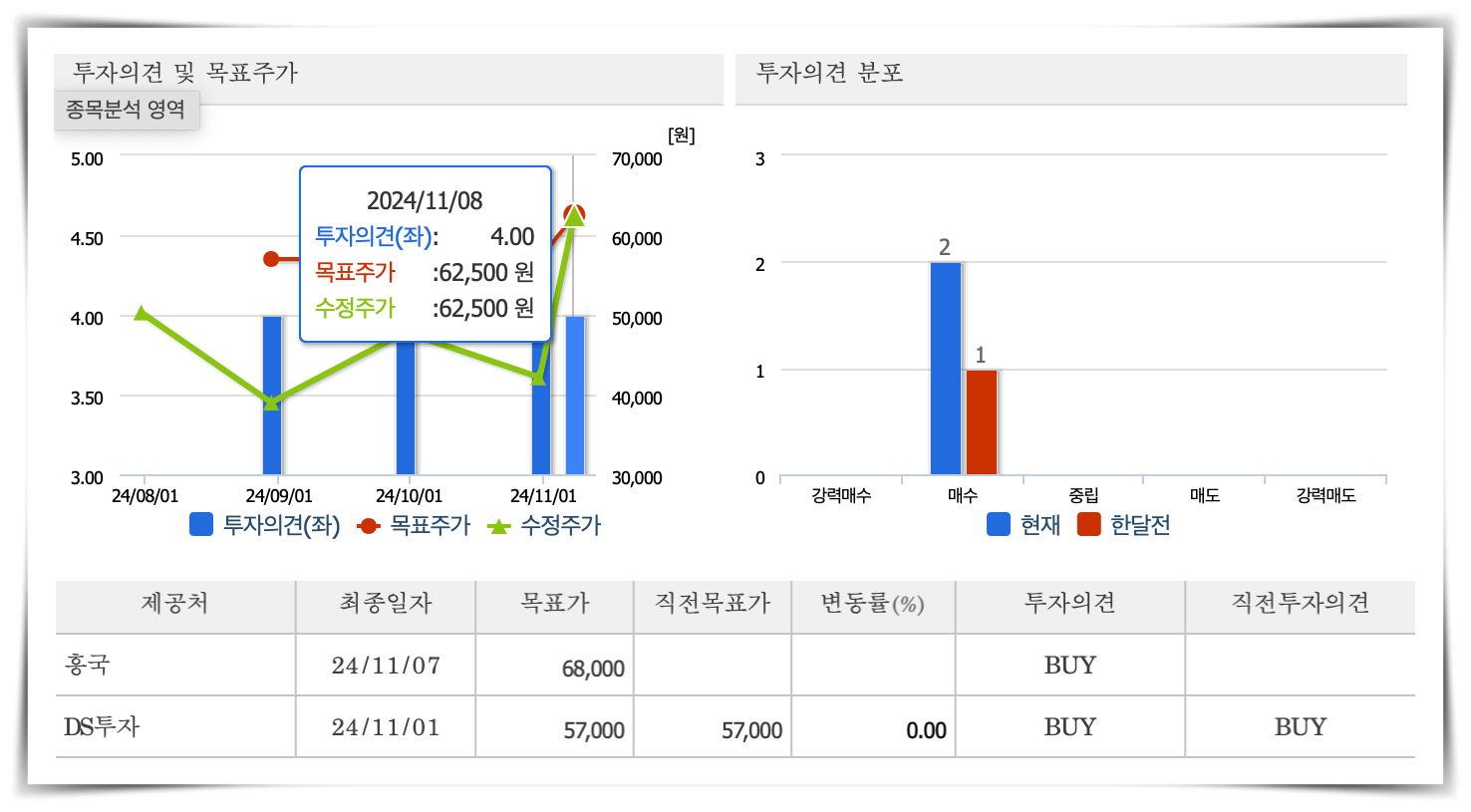The width and height of the screenshot is (1471, 812).
Task: Click the blue 투자의견(좌) legend square icon
Action: [x=198, y=523]
